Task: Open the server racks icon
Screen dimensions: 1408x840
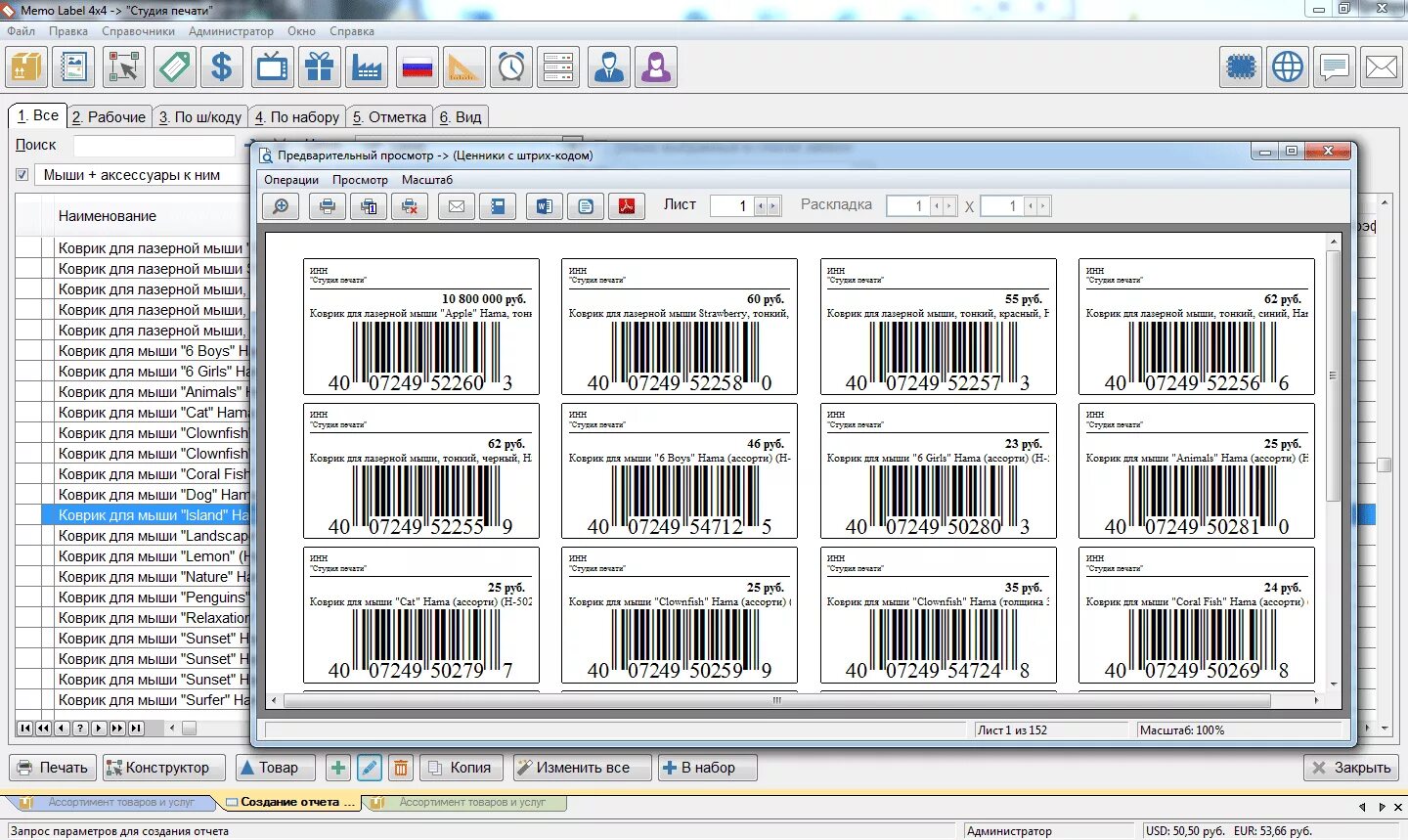Action: [x=558, y=67]
